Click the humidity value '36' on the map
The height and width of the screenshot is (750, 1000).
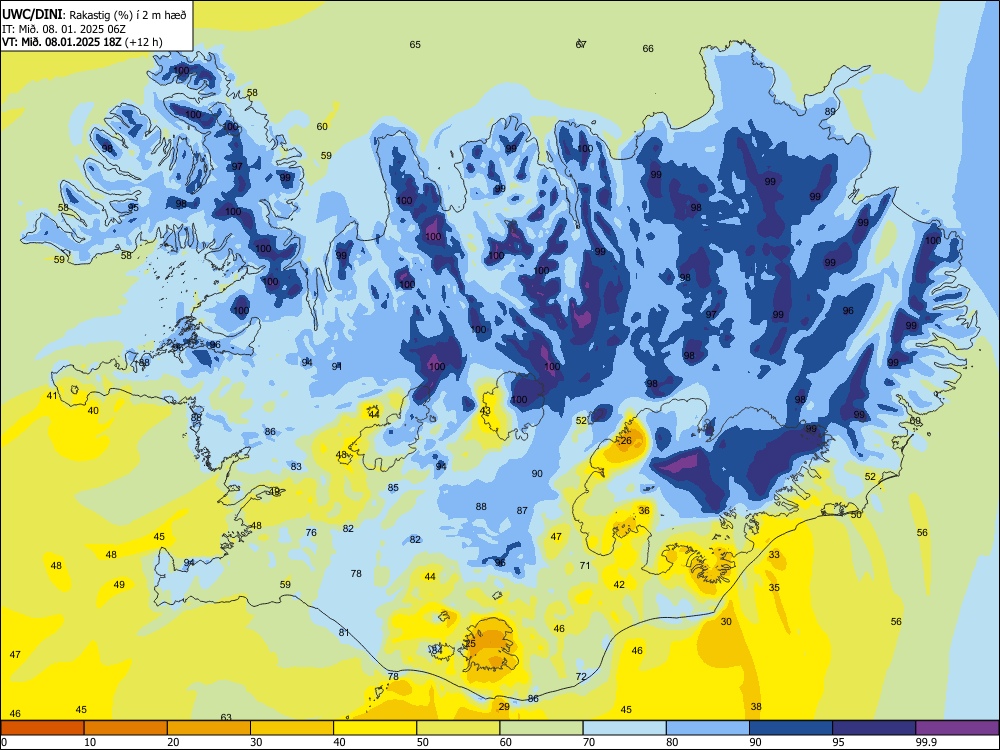point(644,511)
